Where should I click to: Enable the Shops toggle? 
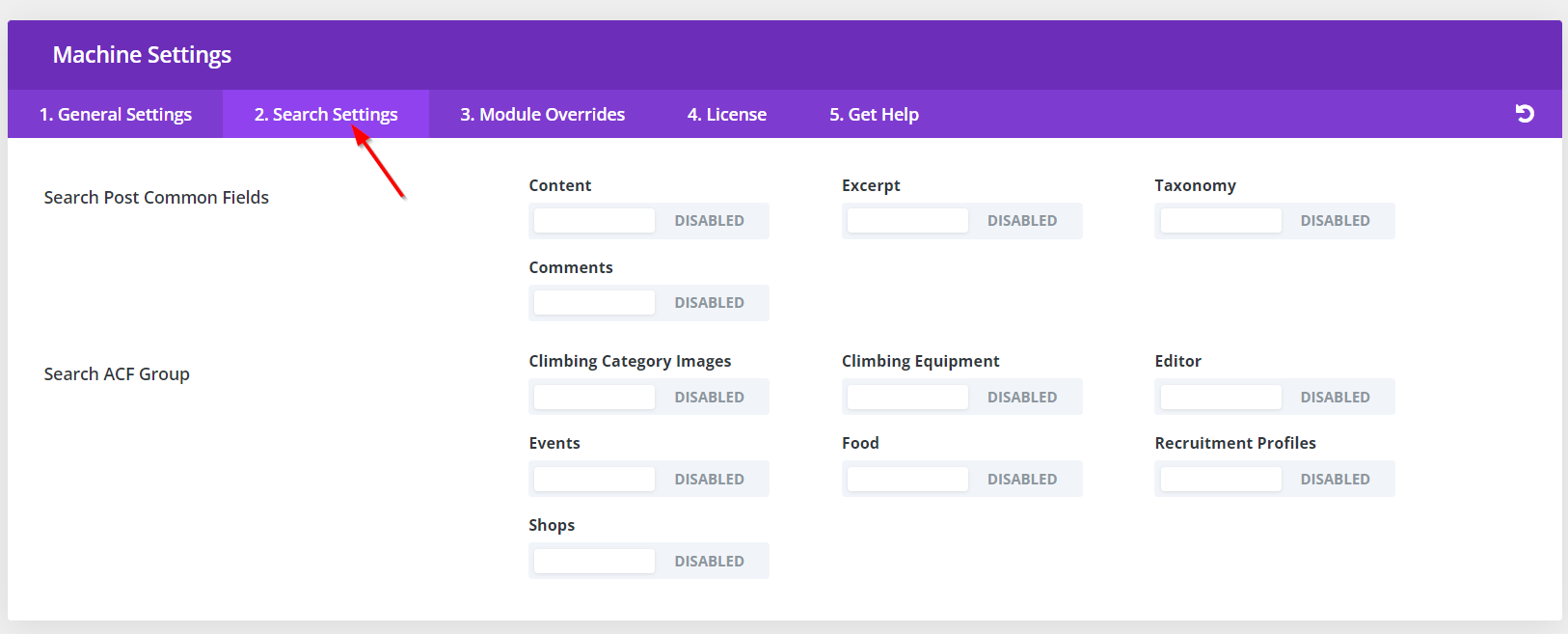[649, 562]
